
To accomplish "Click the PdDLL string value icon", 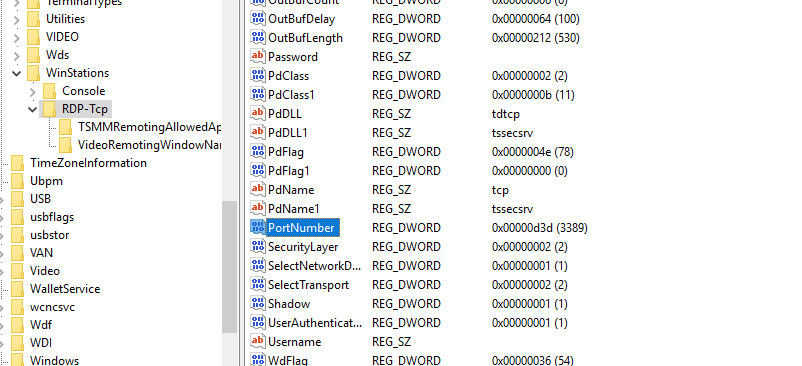I will point(257,113).
